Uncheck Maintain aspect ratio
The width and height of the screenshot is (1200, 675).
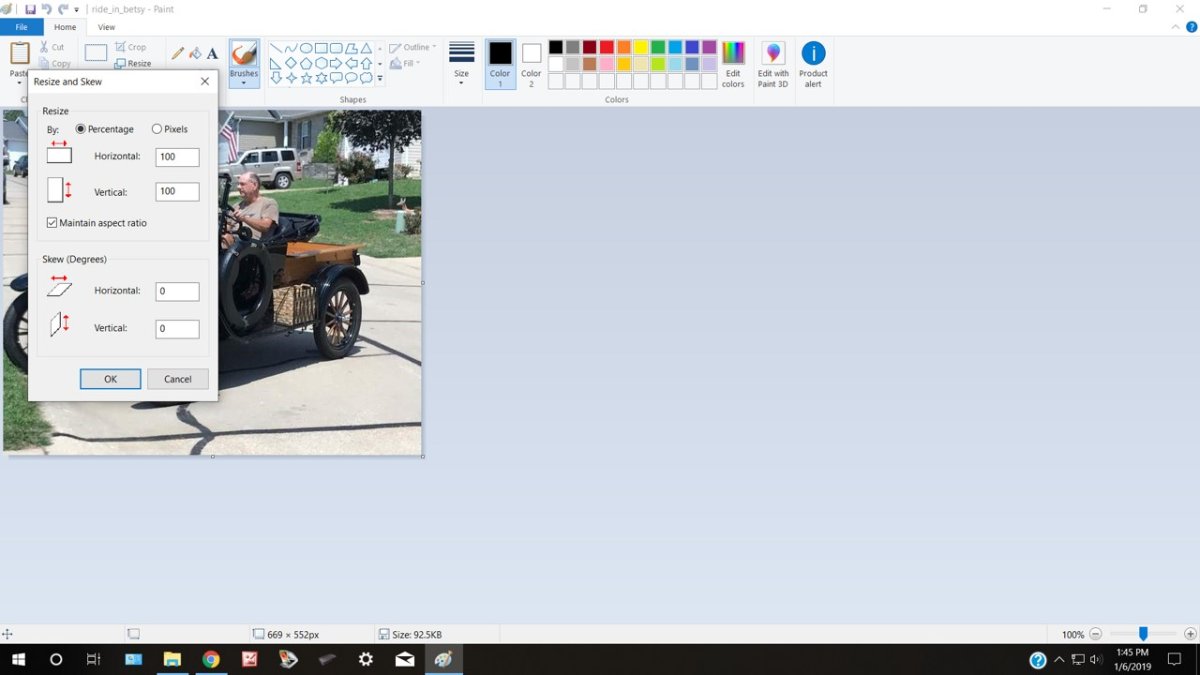[52, 223]
